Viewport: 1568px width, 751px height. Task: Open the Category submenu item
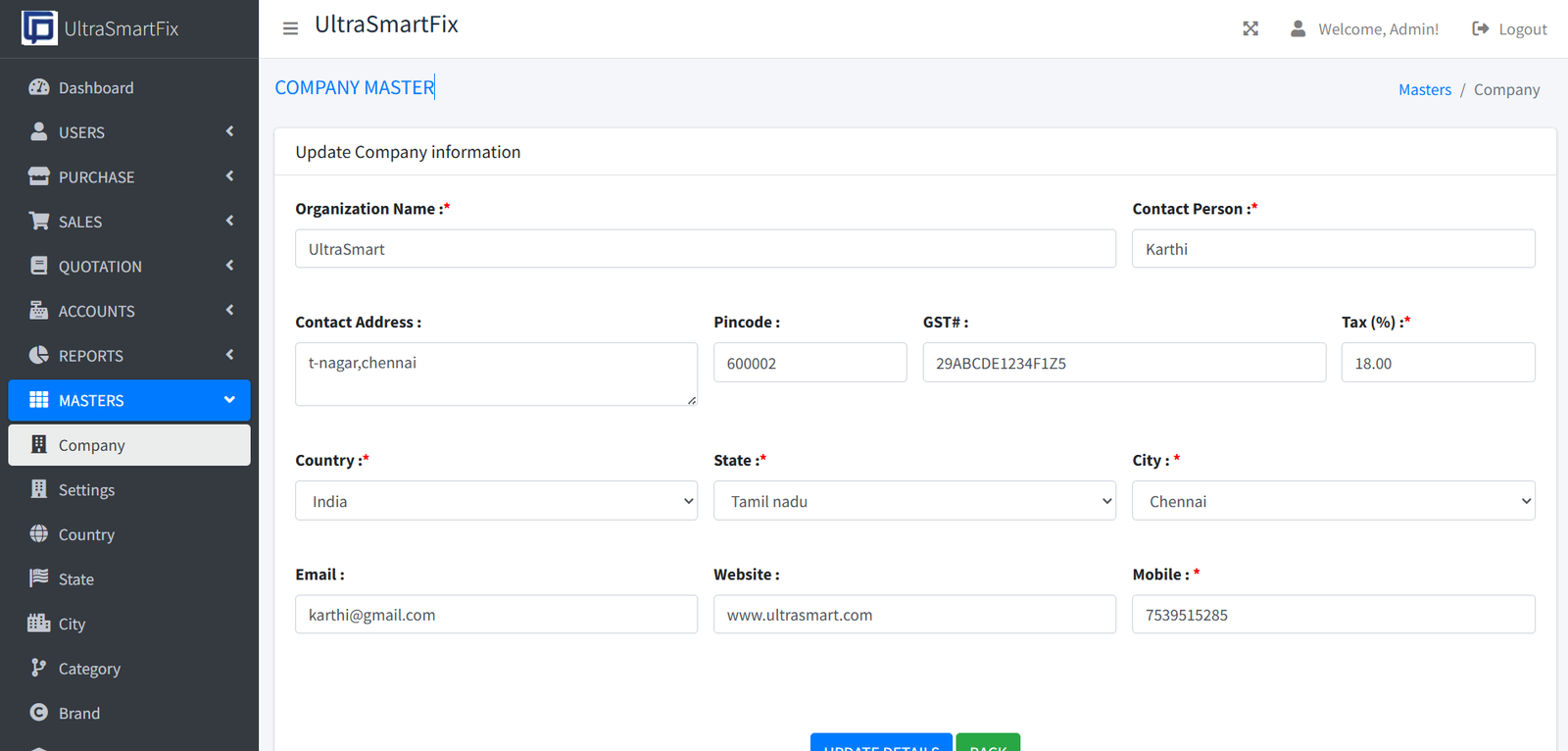click(x=129, y=669)
